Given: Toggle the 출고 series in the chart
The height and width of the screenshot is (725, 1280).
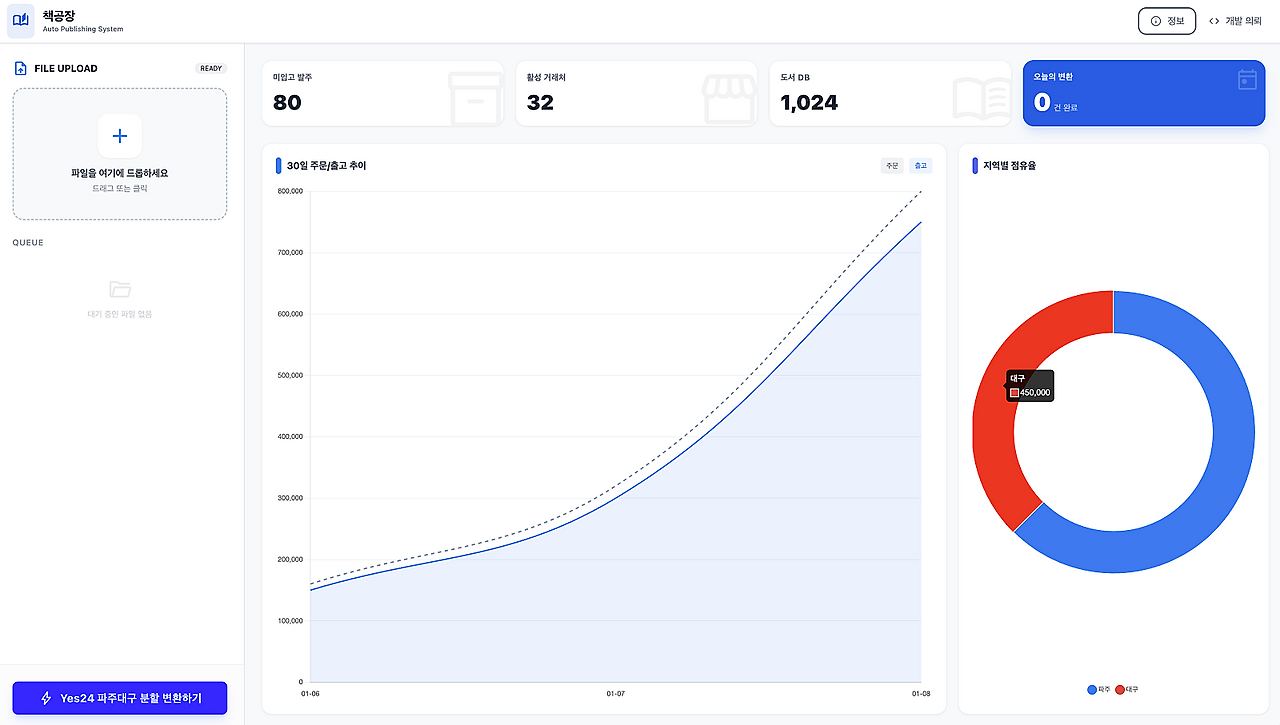Looking at the screenshot, I should pos(920,166).
